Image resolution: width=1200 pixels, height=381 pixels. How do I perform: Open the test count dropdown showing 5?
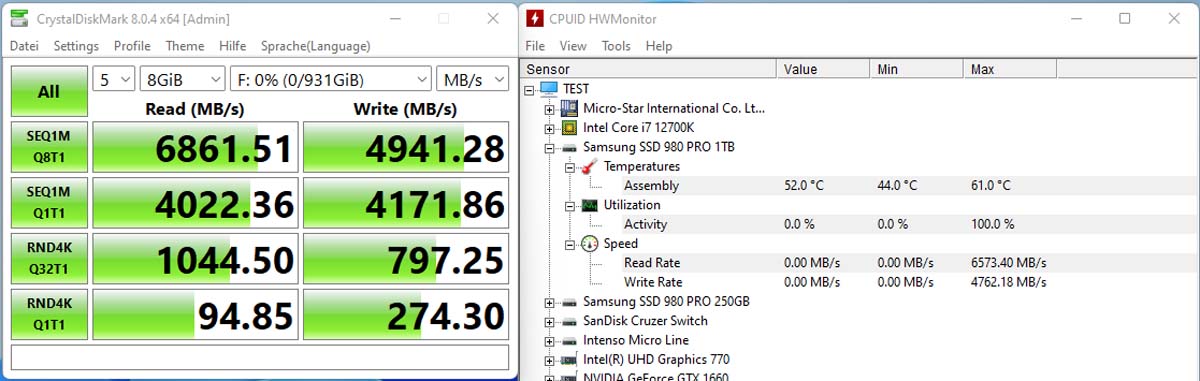(113, 79)
